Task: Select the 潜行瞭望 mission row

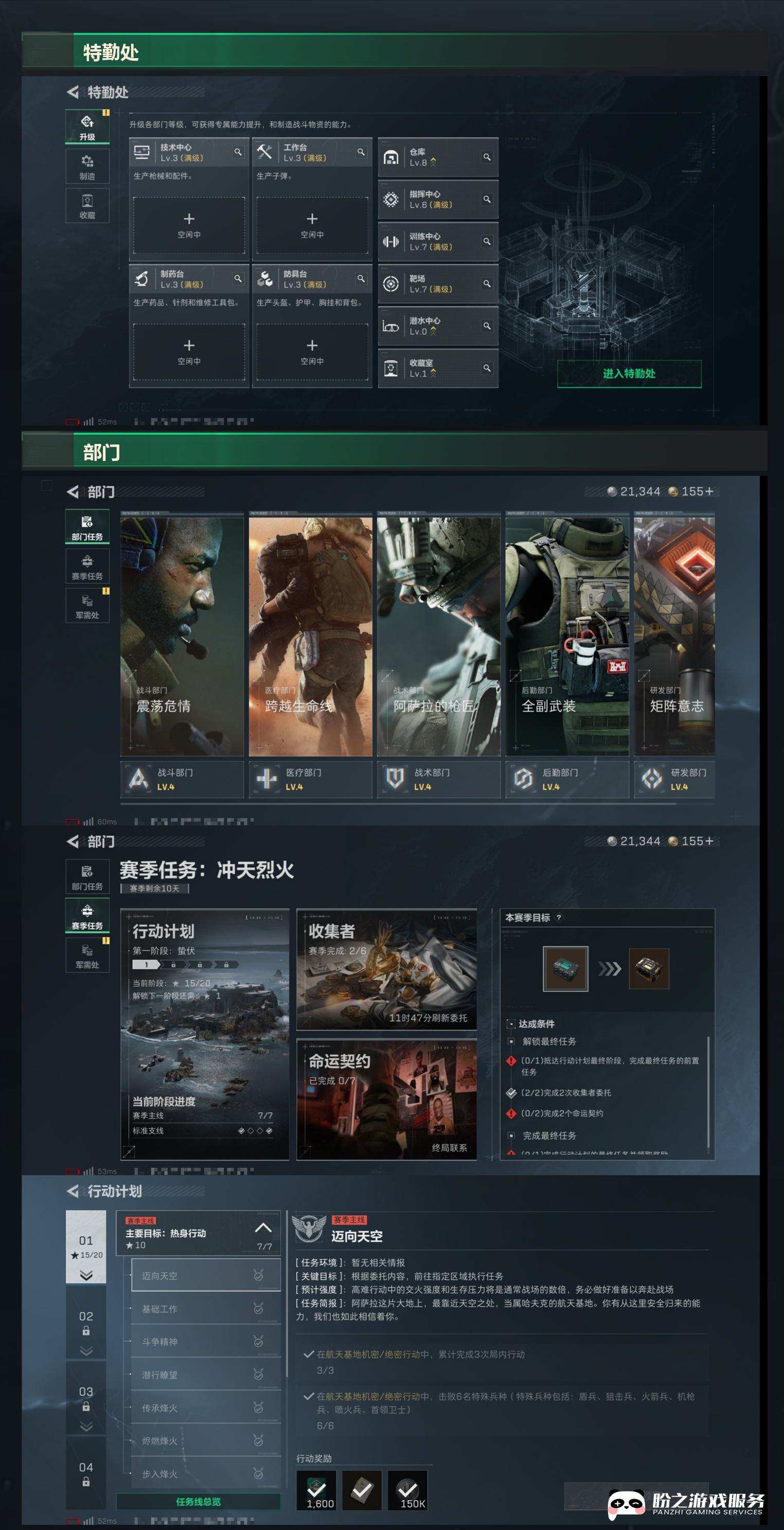Action: click(x=205, y=1375)
